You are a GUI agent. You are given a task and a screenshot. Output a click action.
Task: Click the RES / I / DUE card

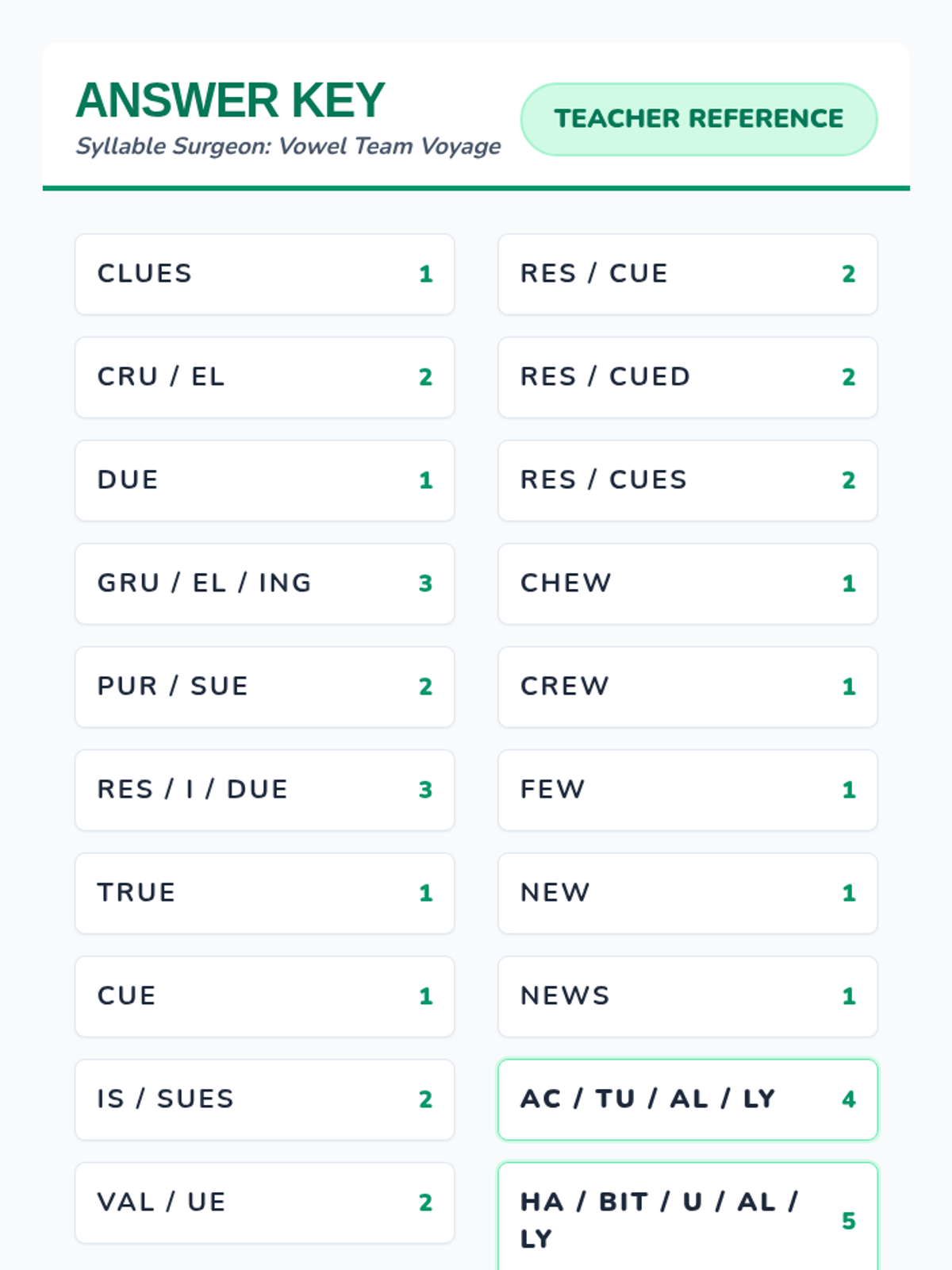point(264,790)
